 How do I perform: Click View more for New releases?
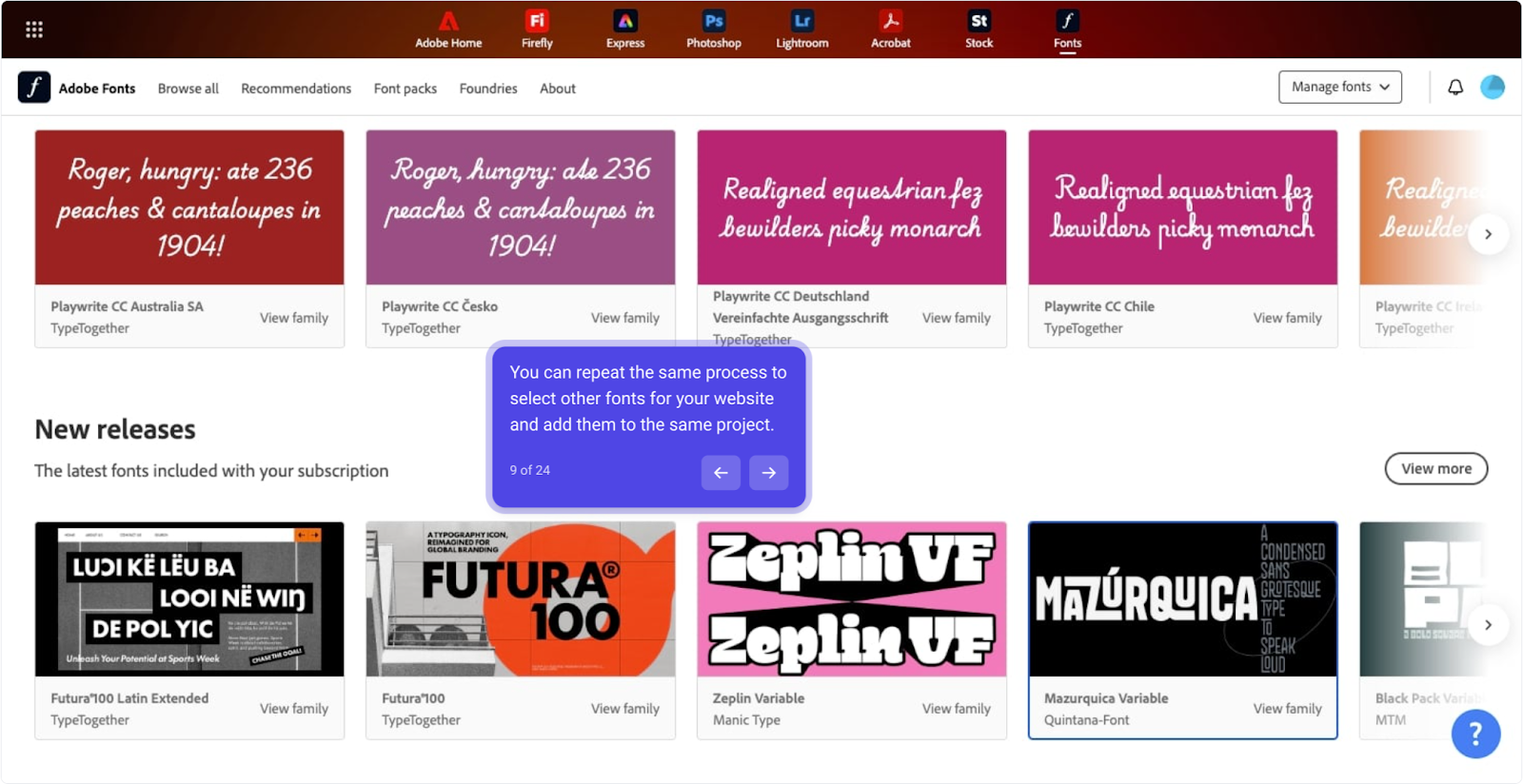tap(1435, 468)
